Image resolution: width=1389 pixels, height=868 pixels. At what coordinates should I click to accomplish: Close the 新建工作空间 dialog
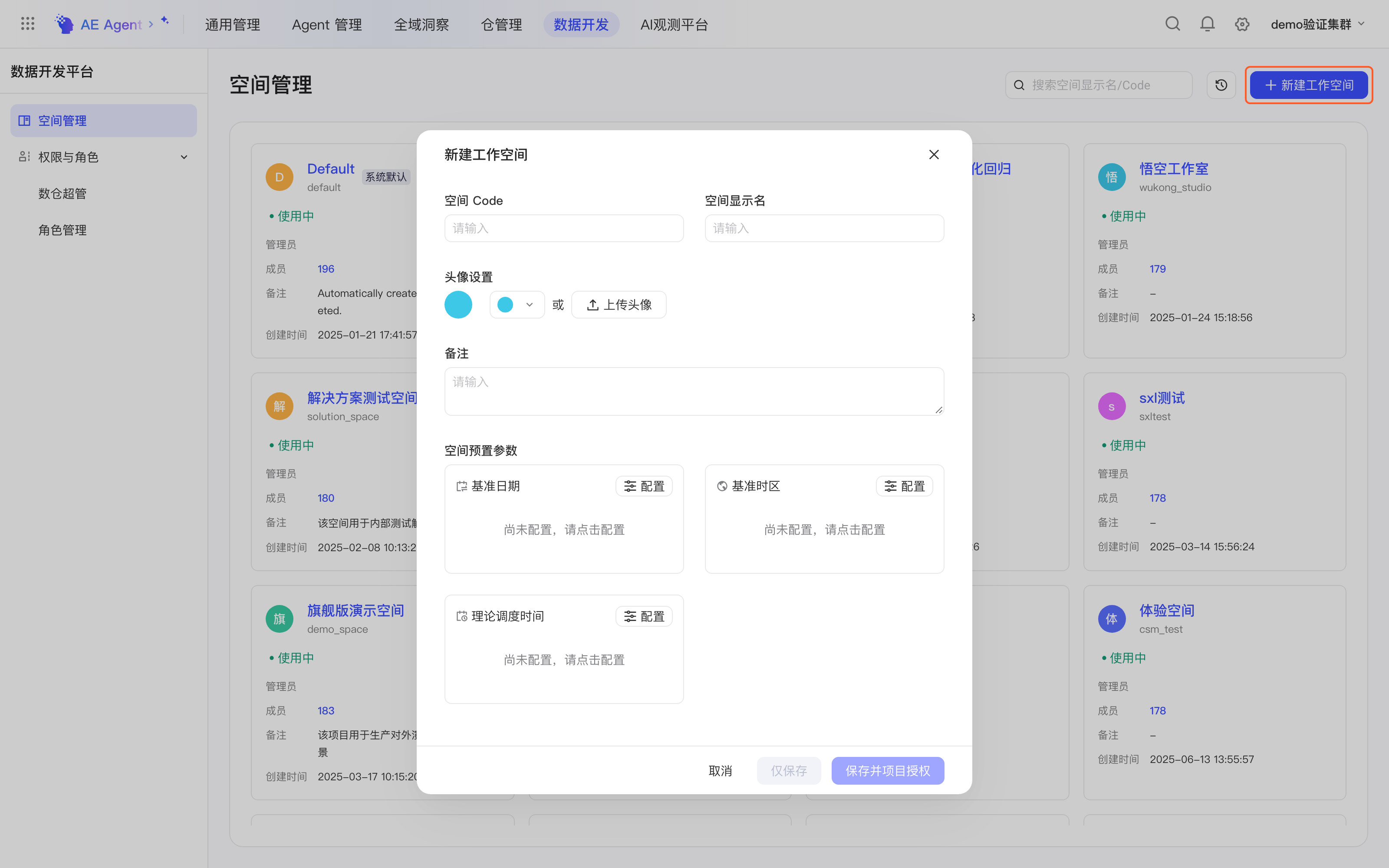[x=934, y=155]
